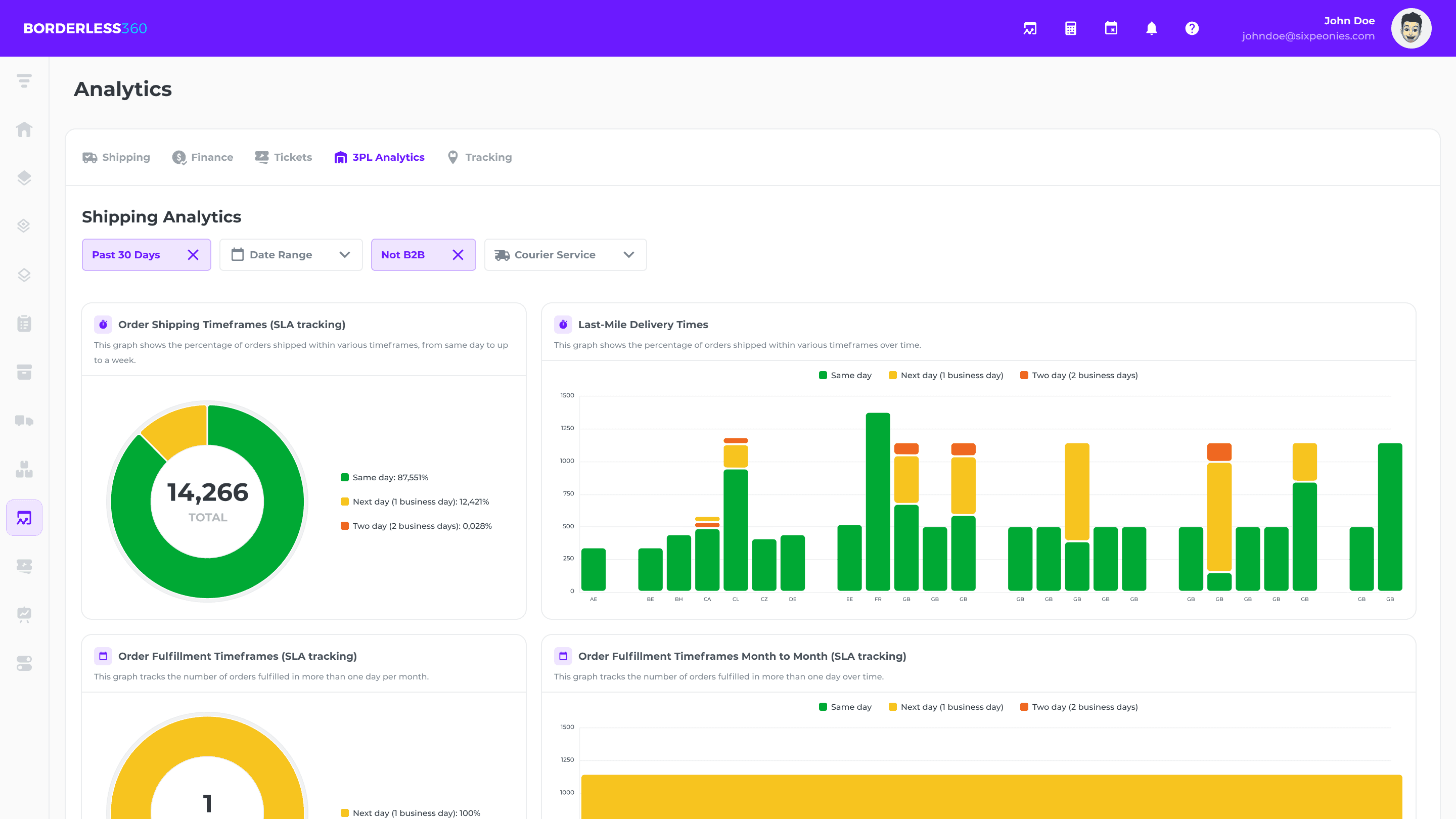
Task: Click timer icon beside Last-Mile Delivery Times
Action: (x=563, y=325)
